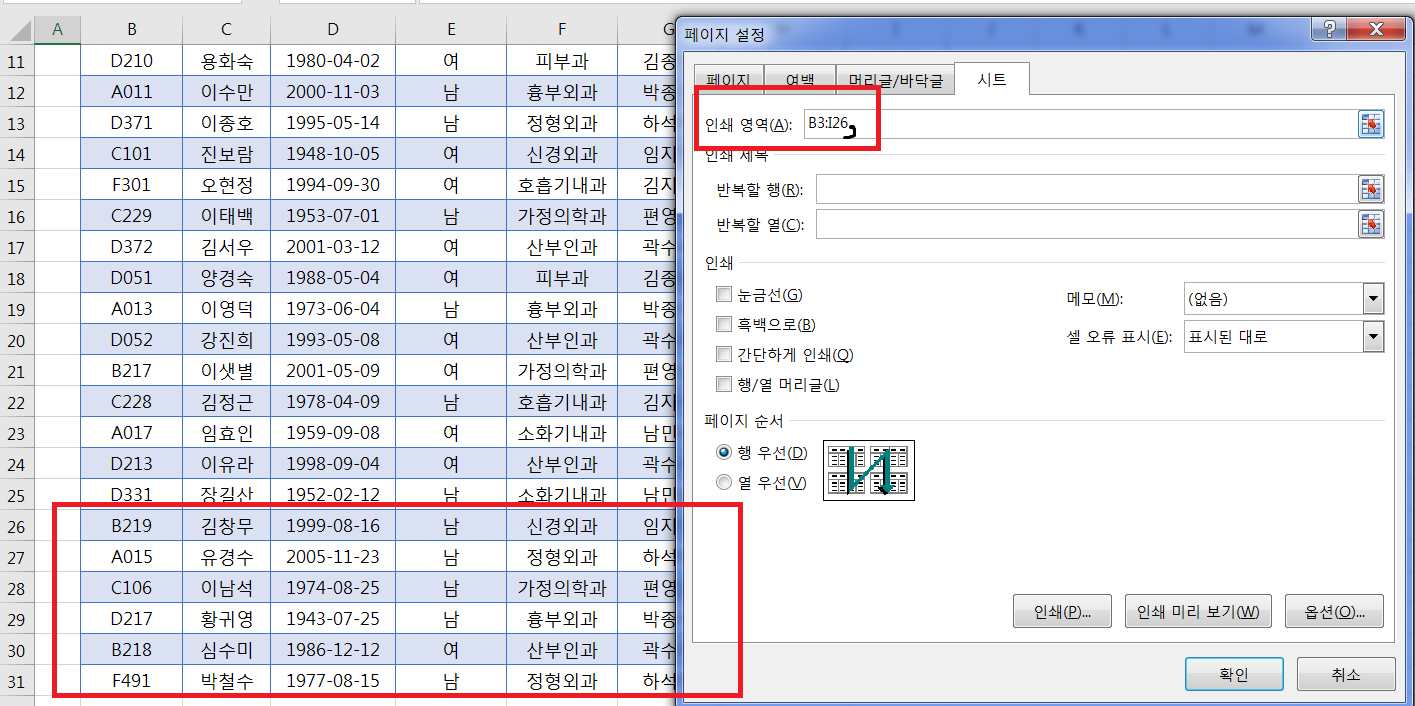Click the 인쇄 미리 보기 button

coord(1197,612)
